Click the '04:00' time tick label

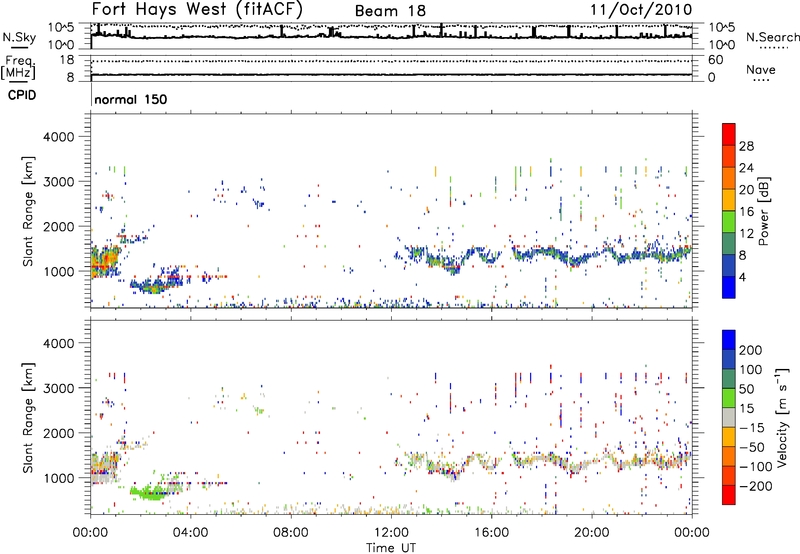[x=190, y=533]
